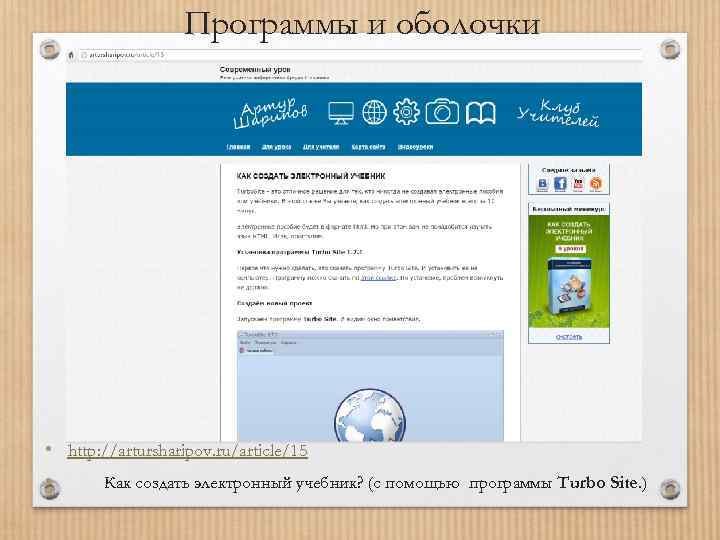The height and width of the screenshot is (540, 720).
Task: Open the Карта сайта navigation menu item
Action: click(368, 147)
